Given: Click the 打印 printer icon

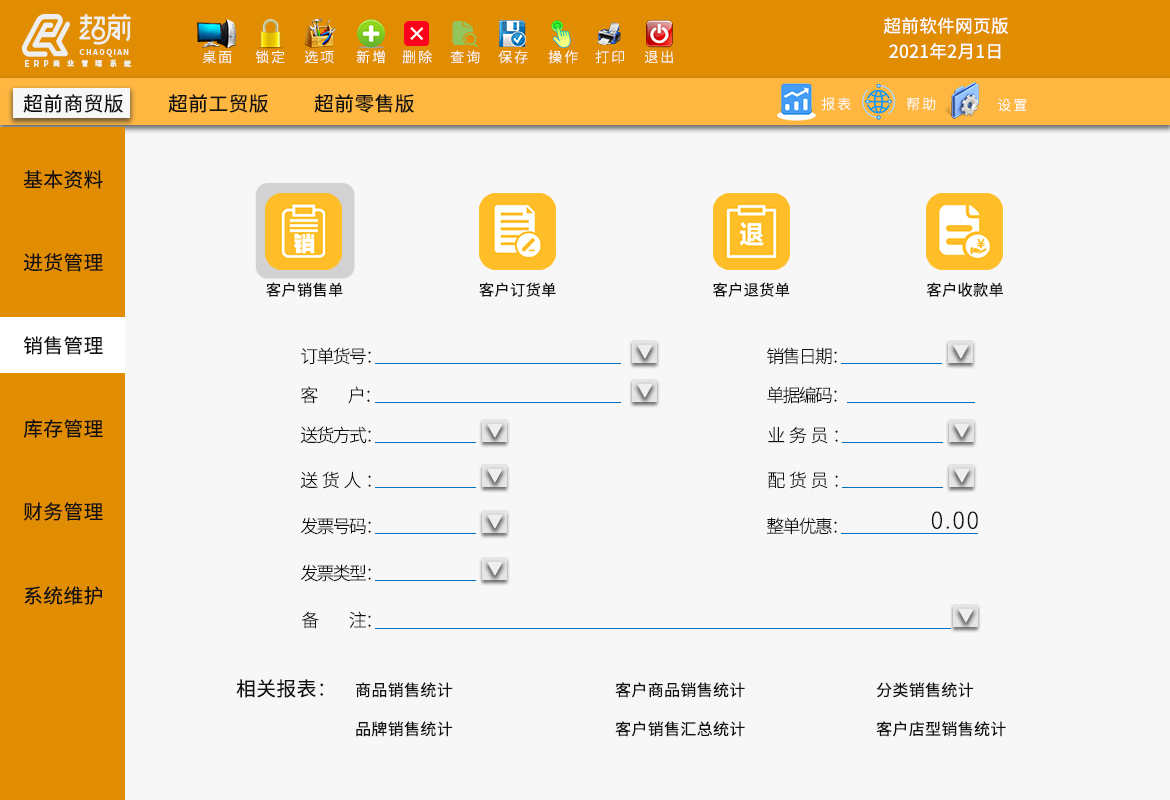Looking at the screenshot, I should [x=610, y=34].
